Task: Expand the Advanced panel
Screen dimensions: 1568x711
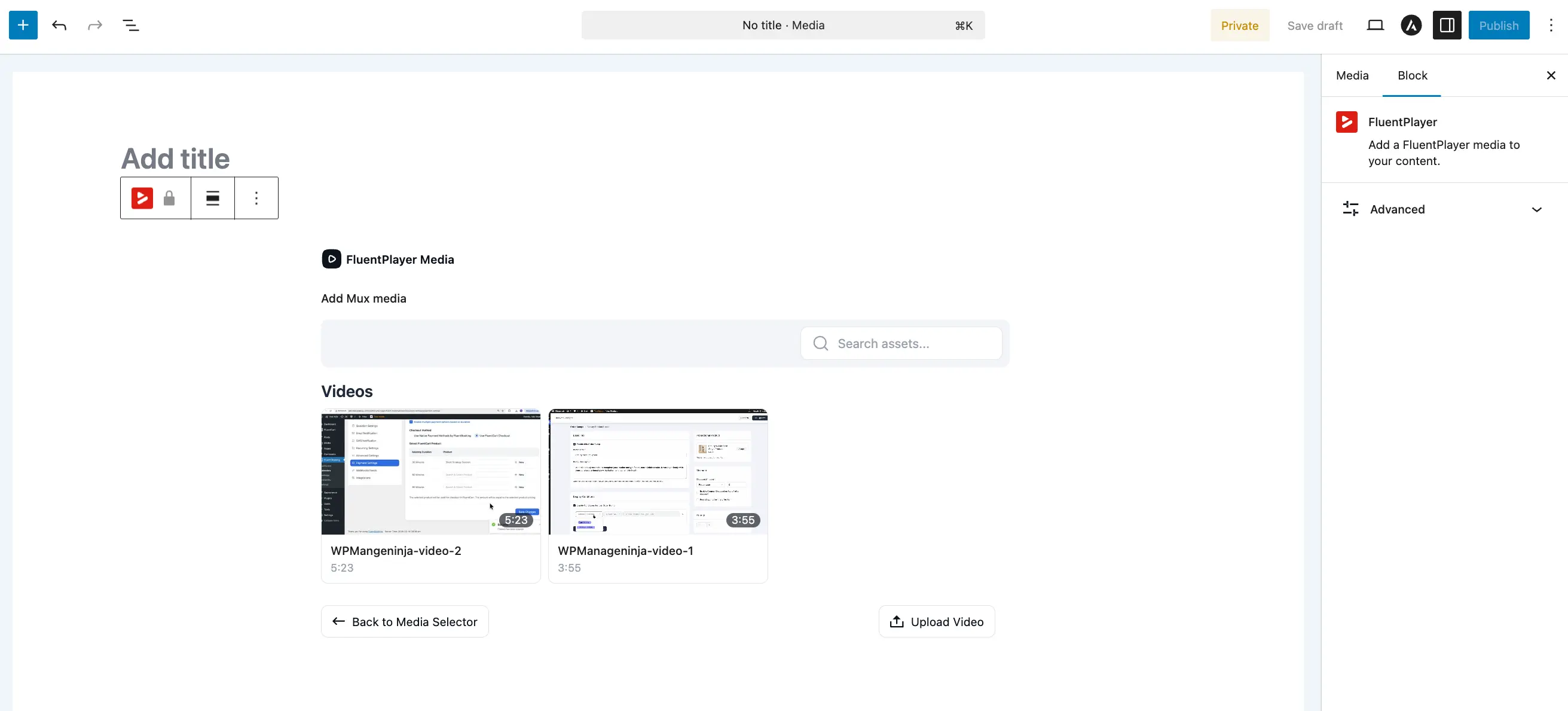Action: click(1444, 209)
